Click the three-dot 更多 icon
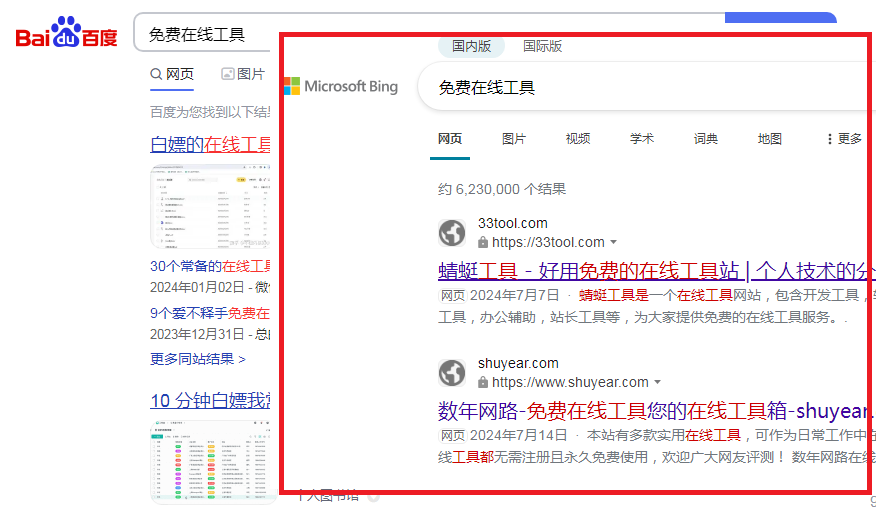This screenshot has width=876, height=514. click(x=830, y=139)
